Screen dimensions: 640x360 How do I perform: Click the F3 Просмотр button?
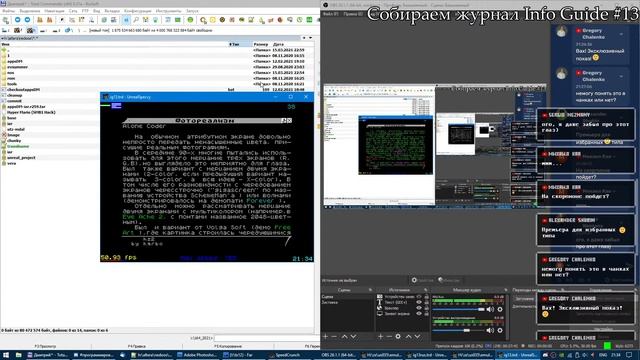[45, 346]
